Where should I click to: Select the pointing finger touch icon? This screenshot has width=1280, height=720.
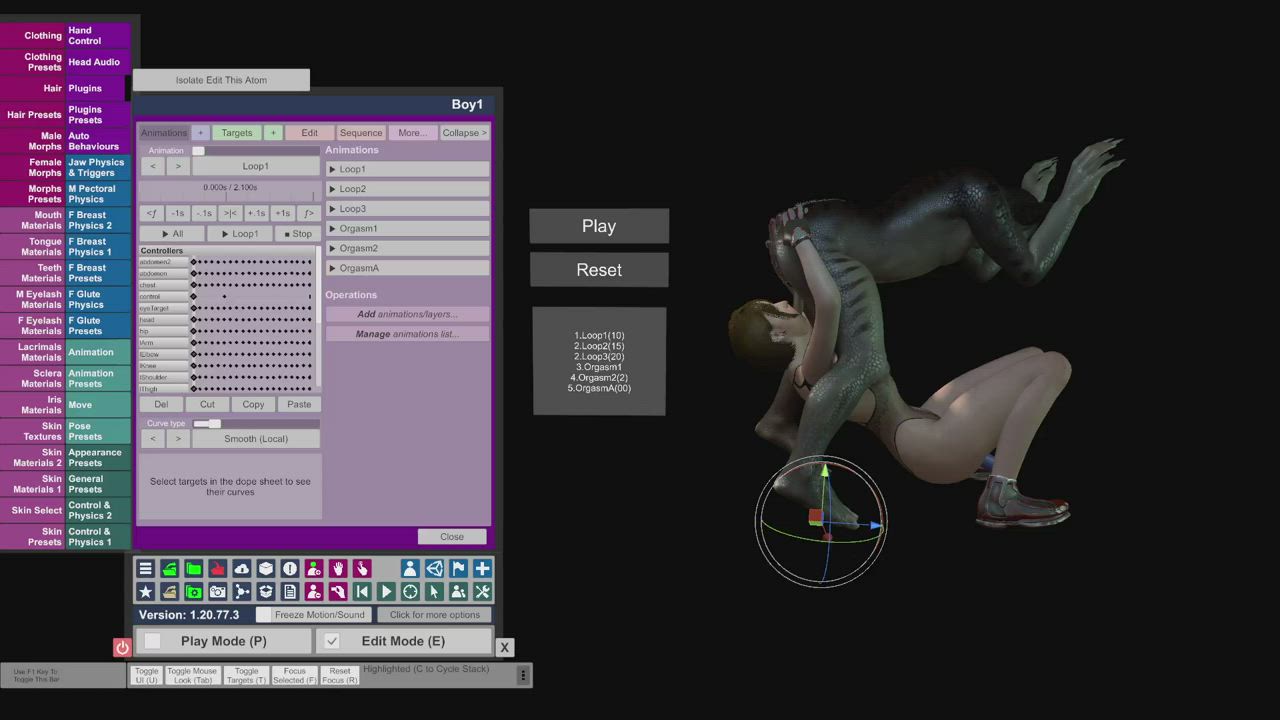(362, 568)
